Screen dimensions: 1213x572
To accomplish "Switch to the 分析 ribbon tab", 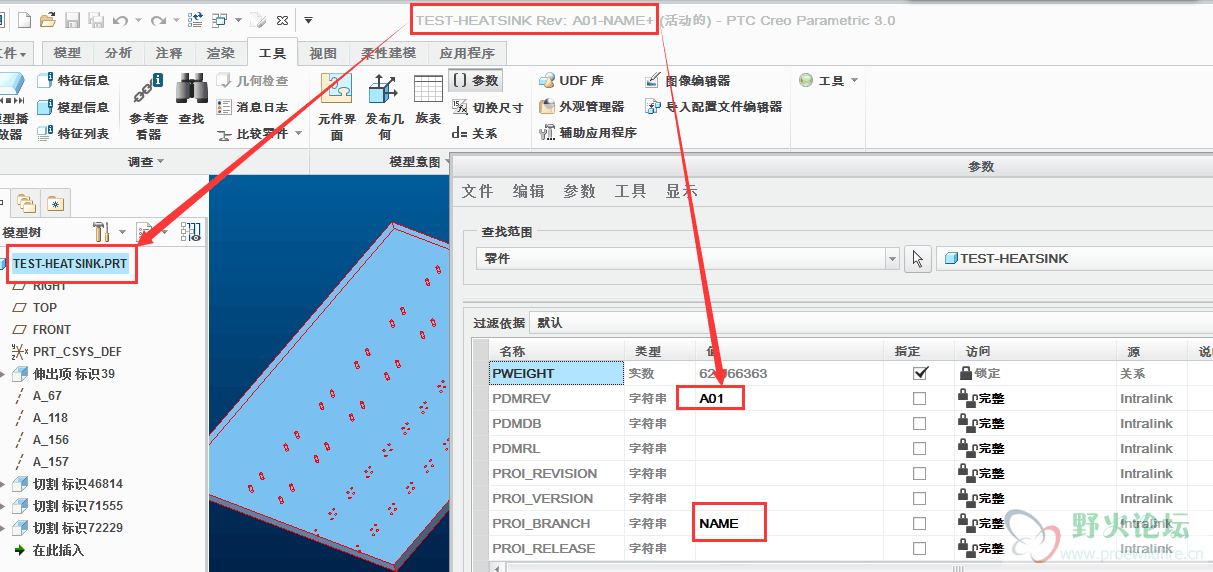I will tap(118, 53).
